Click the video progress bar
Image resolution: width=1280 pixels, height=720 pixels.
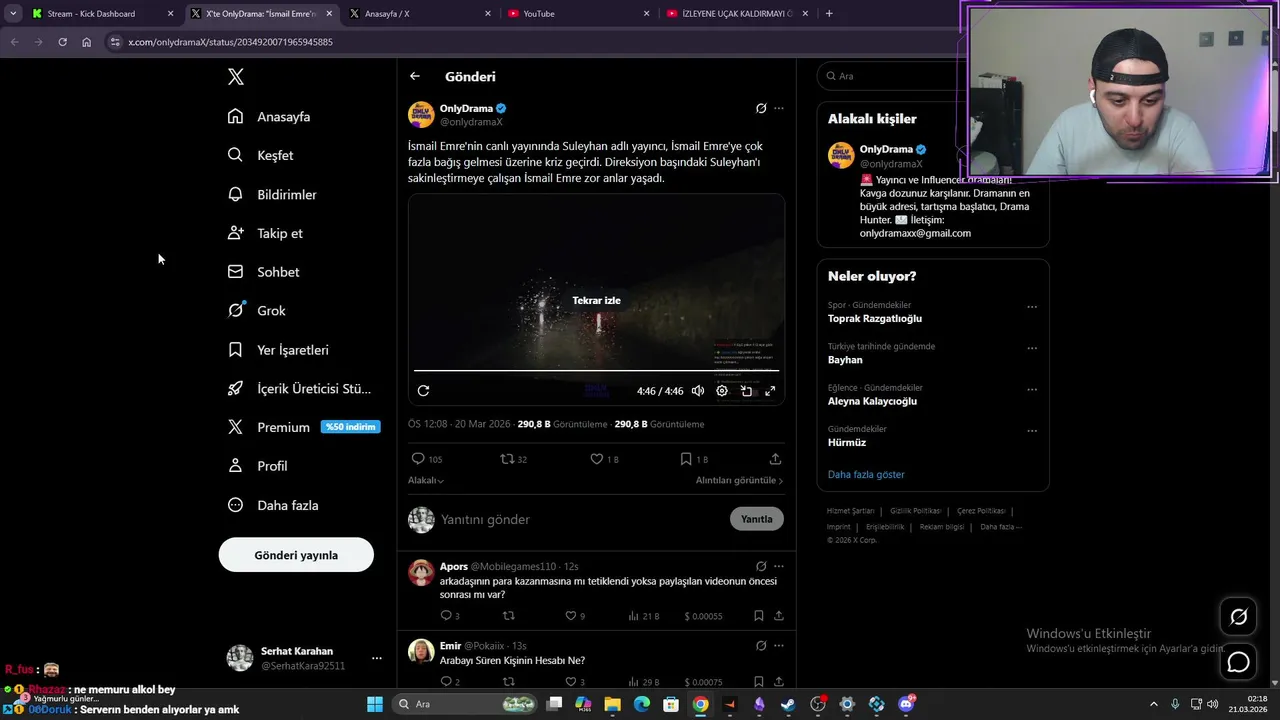tap(596, 371)
